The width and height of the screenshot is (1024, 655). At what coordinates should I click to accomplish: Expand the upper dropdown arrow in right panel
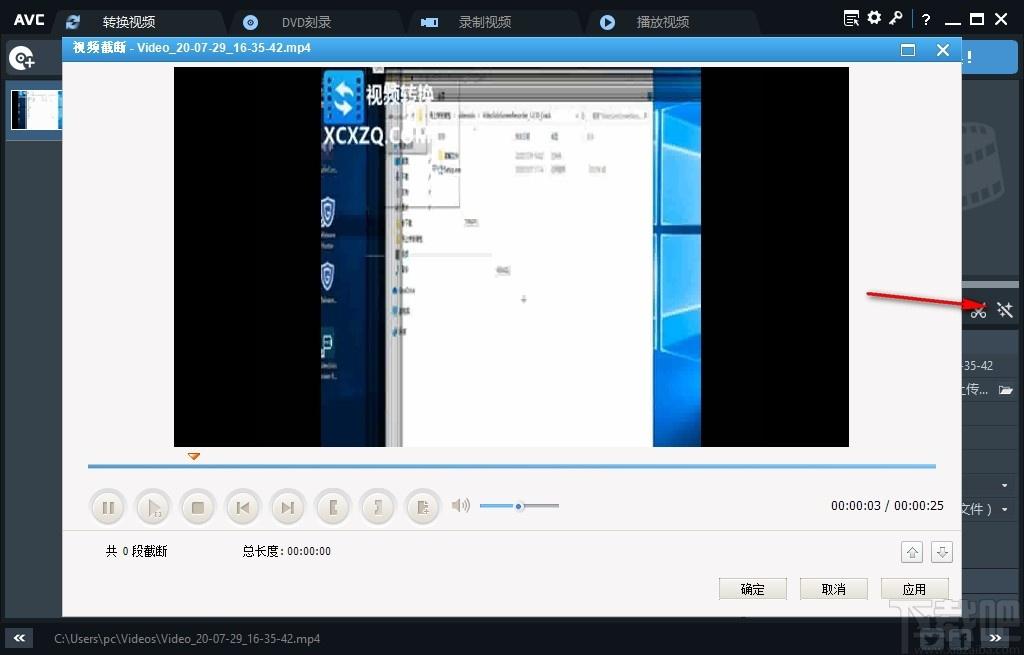[1004, 485]
